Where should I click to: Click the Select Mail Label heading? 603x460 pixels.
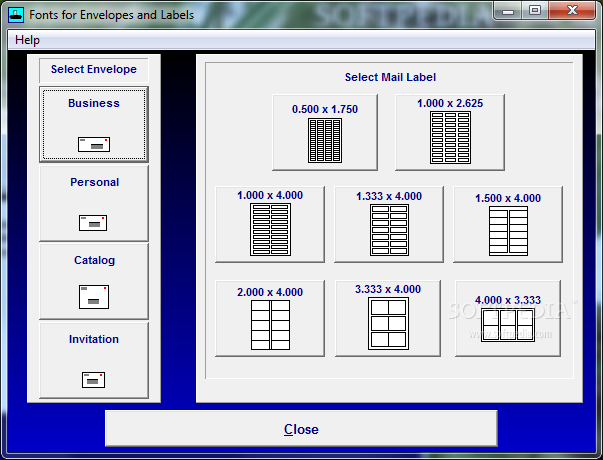pyautogui.click(x=390, y=77)
